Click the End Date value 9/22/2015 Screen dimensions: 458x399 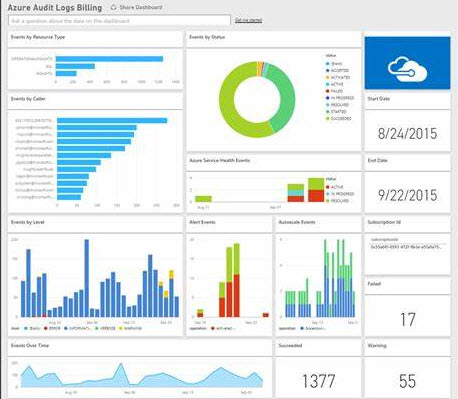[x=407, y=195]
